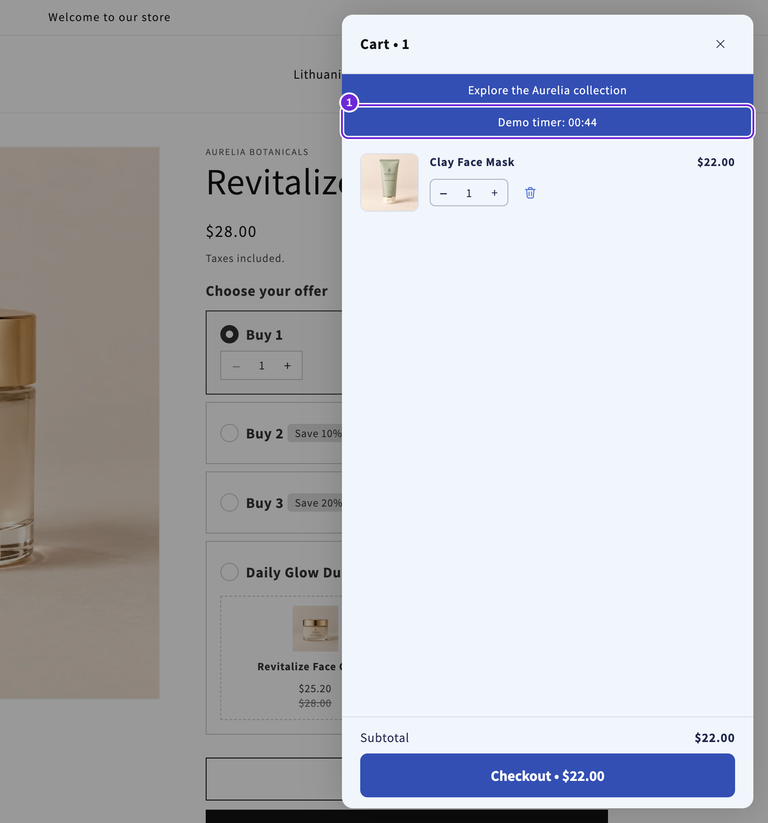Select the Buy 3 offer radio button

click(229, 502)
